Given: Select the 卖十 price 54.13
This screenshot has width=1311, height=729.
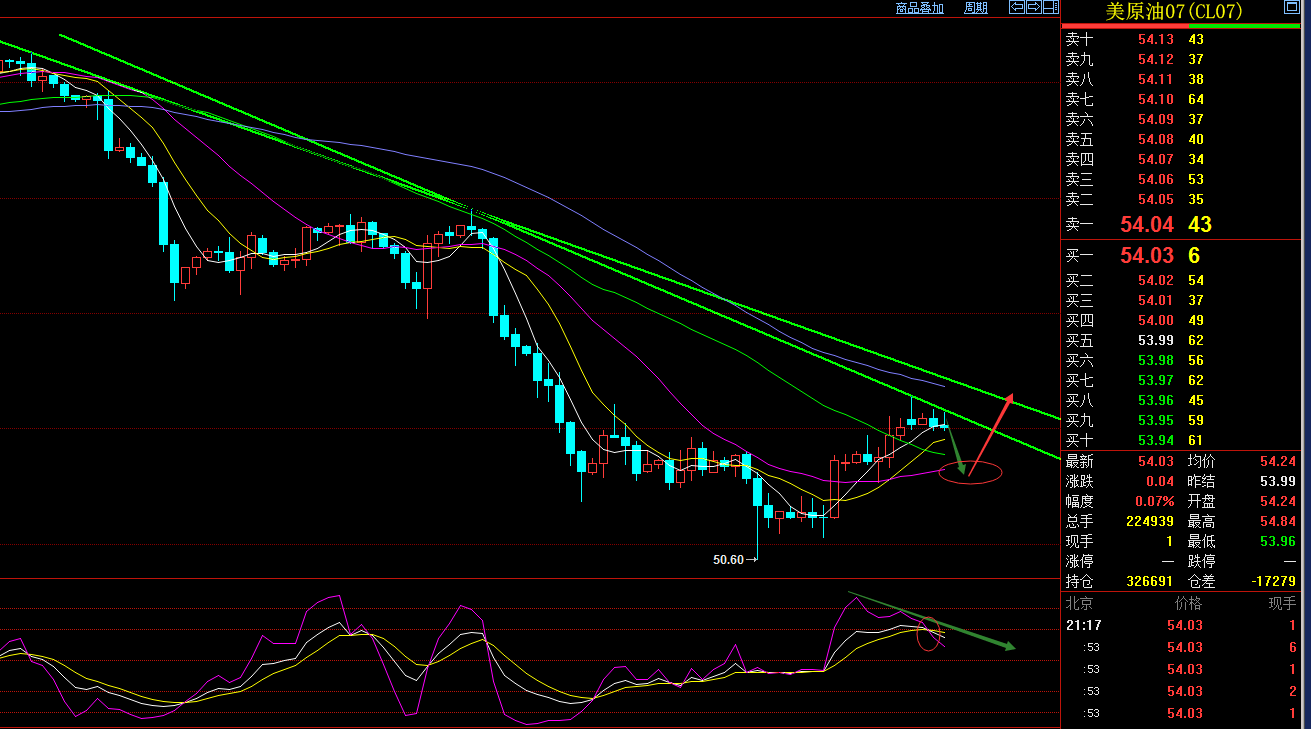Looking at the screenshot, I should [x=1156, y=39].
